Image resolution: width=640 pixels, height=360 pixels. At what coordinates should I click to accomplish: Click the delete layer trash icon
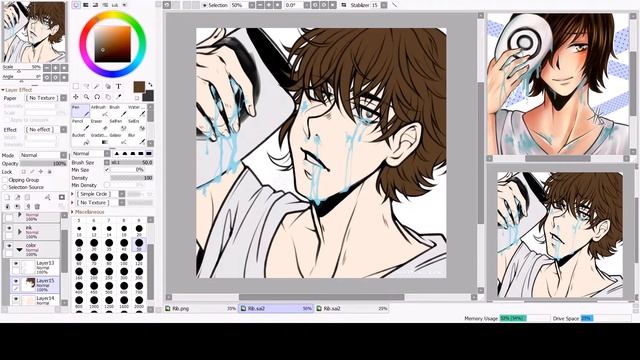[x=37, y=207]
